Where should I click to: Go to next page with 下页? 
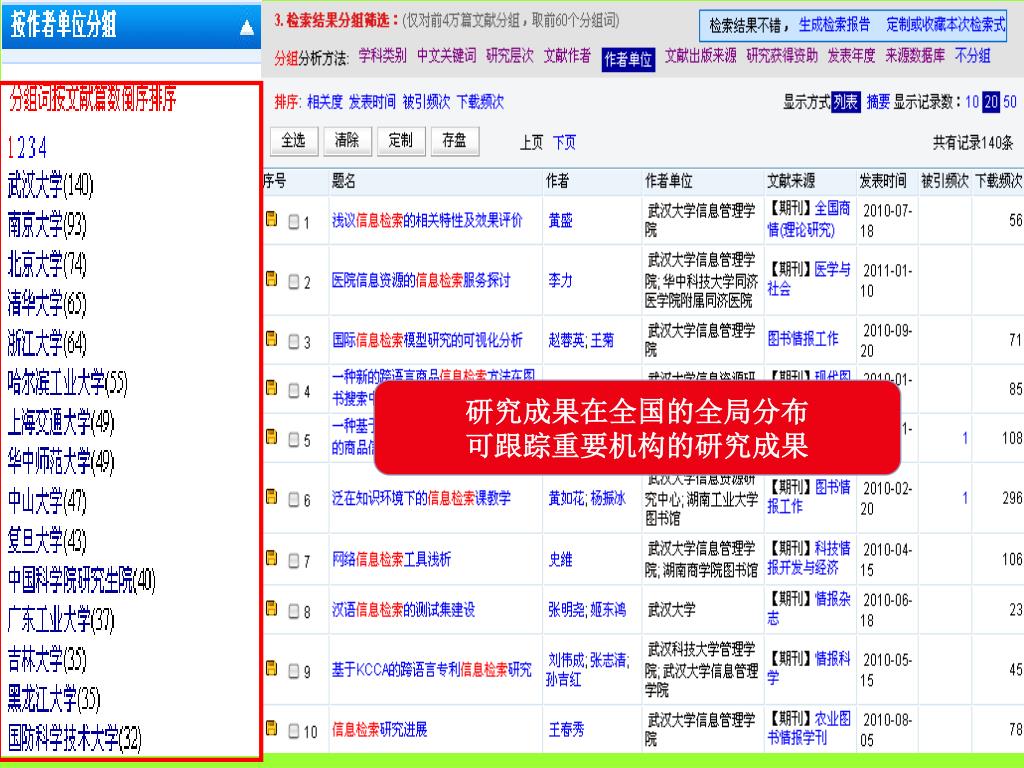point(564,143)
